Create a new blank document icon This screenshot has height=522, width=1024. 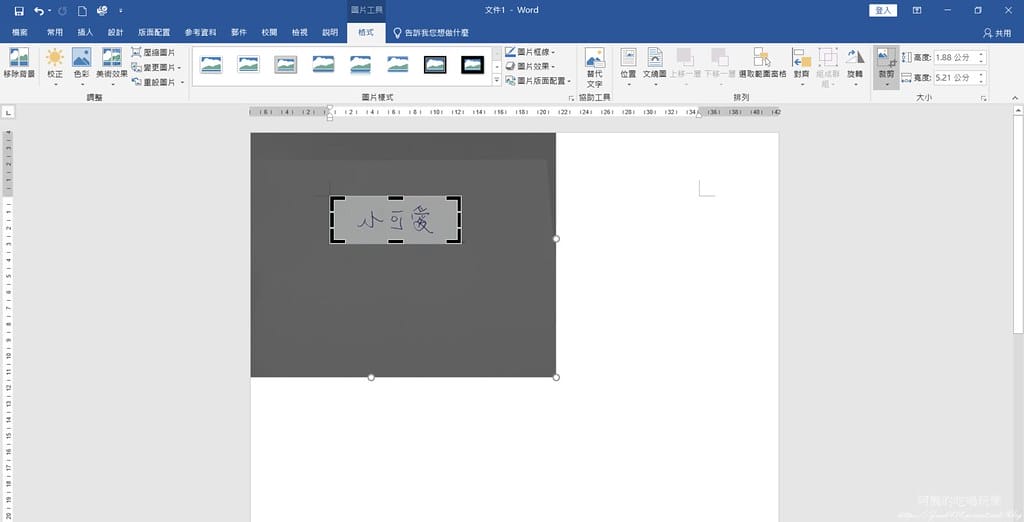[x=82, y=10]
